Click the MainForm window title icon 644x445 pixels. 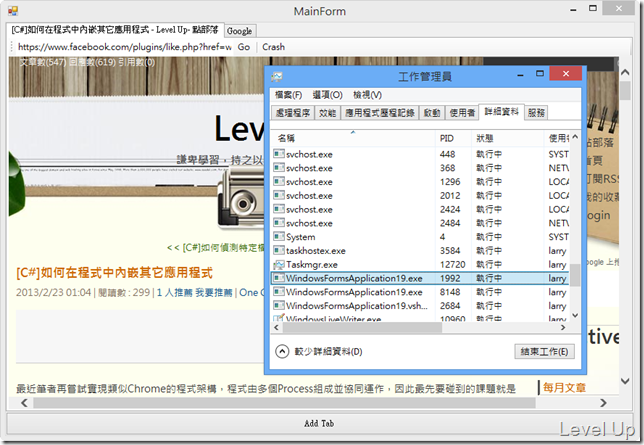13,11
